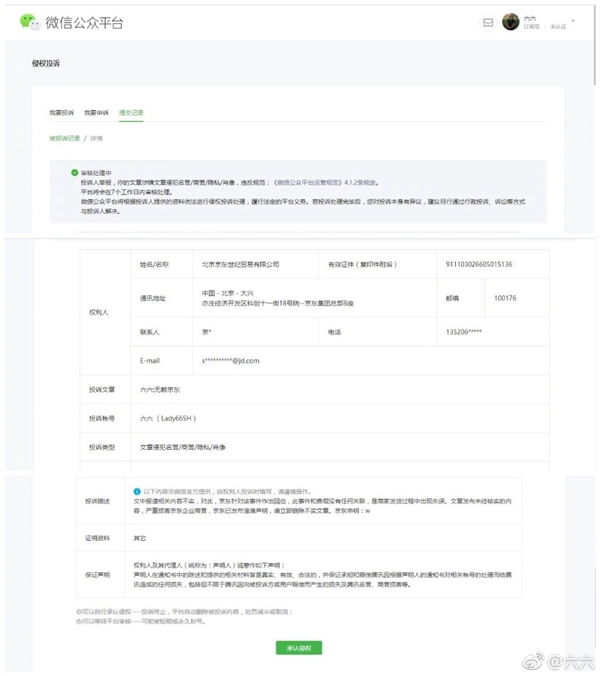600x676 pixels.
Task: Open 微信公众平台运营规范 link
Action: [x=309, y=181]
